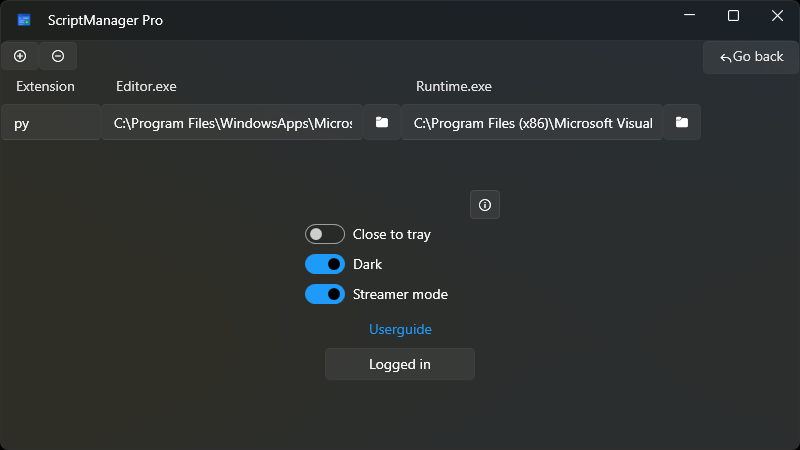Open the info circle icon button
Viewport: 800px width, 450px height.
coord(485,205)
